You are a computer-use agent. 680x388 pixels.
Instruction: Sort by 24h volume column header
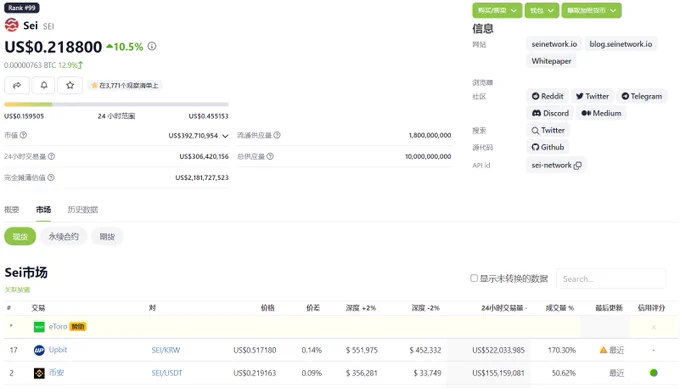pyautogui.click(x=504, y=308)
